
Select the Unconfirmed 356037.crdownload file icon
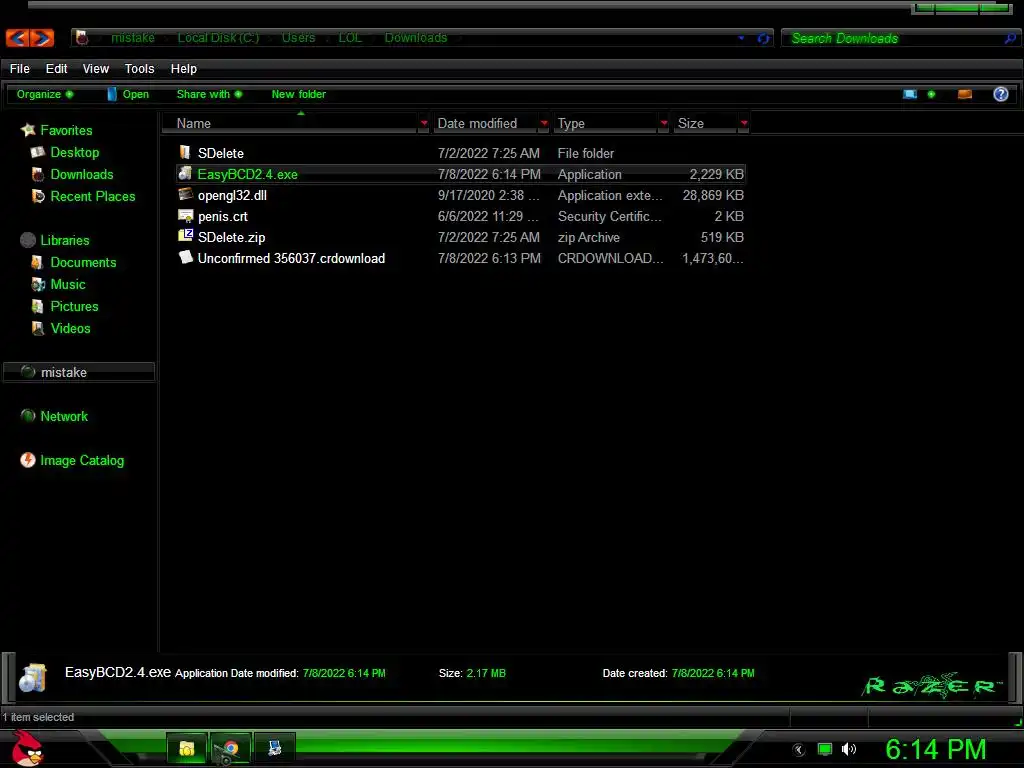click(x=185, y=257)
